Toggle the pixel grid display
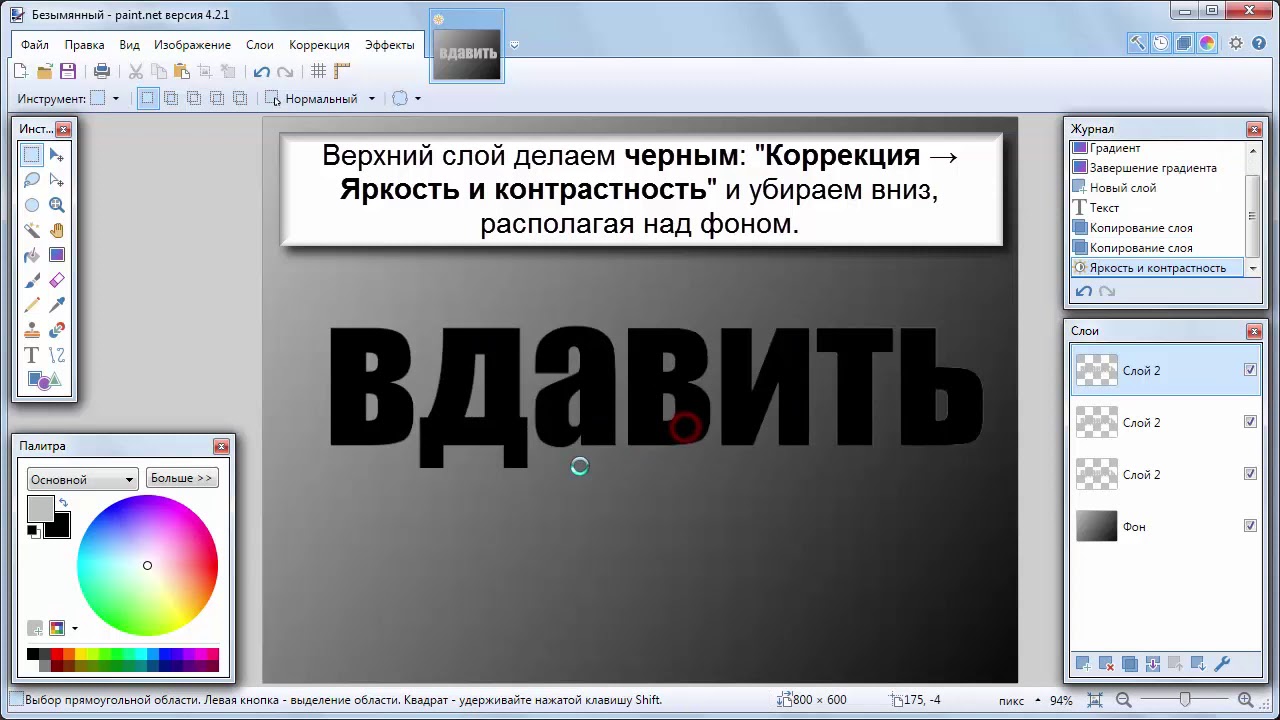The image size is (1280, 720). [x=318, y=71]
